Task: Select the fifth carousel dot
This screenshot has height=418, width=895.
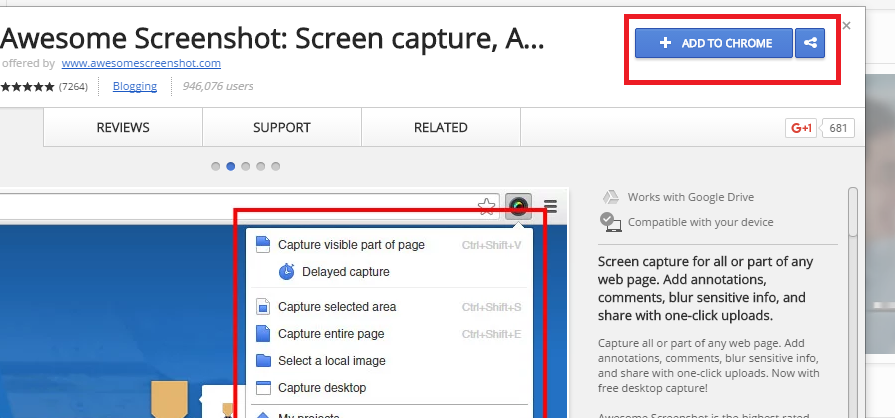Action: pyautogui.click(x=276, y=167)
